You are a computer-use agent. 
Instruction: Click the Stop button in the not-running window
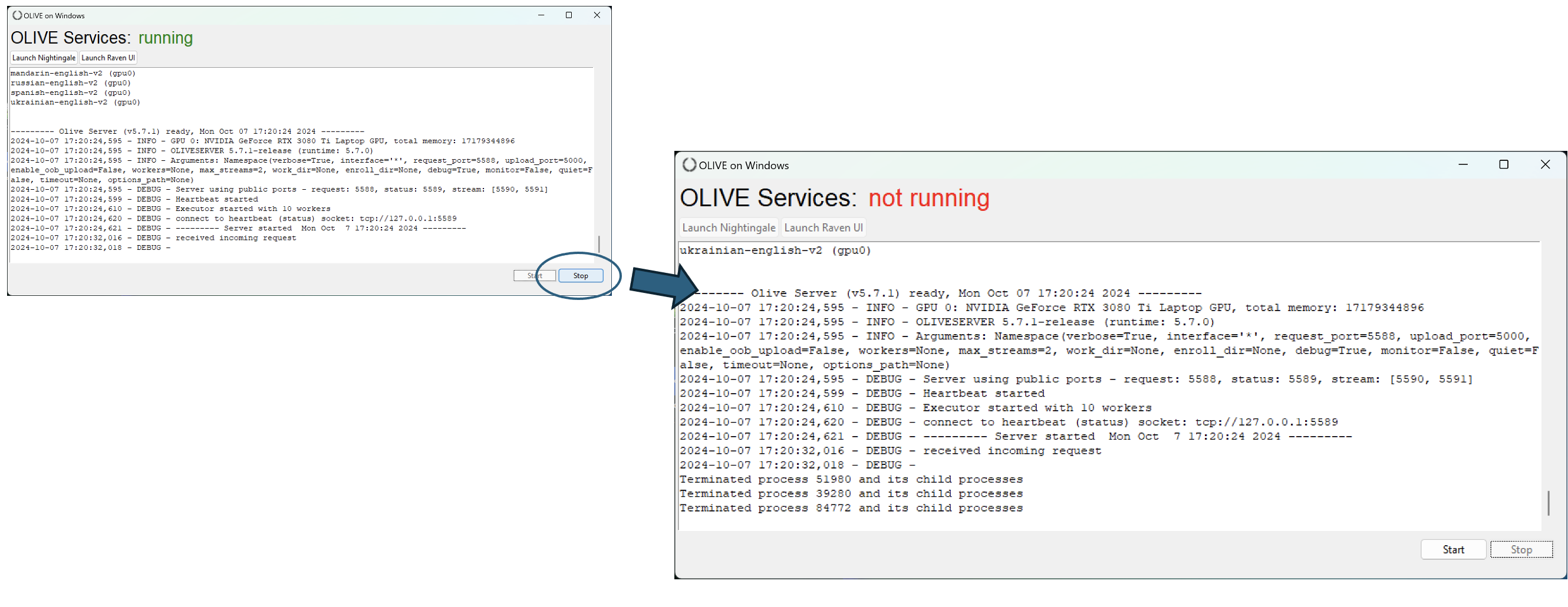point(1520,549)
